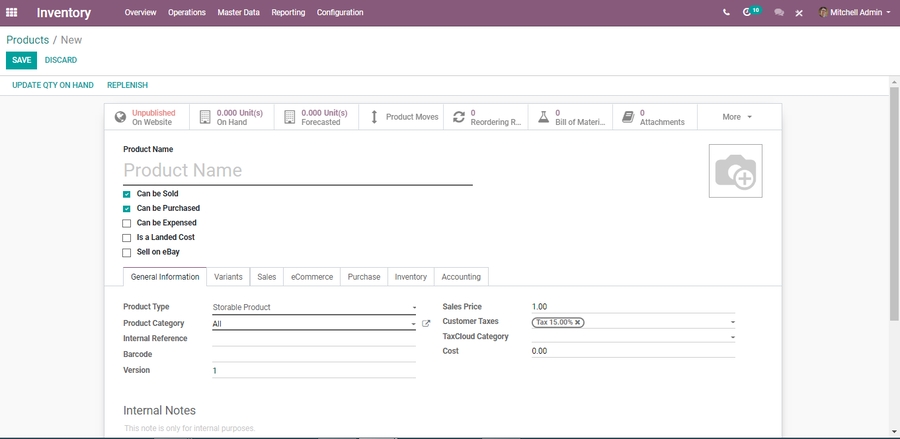The image size is (900, 439).
Task: Tick the Sell on eBay checkbox
Action: [x=127, y=253]
